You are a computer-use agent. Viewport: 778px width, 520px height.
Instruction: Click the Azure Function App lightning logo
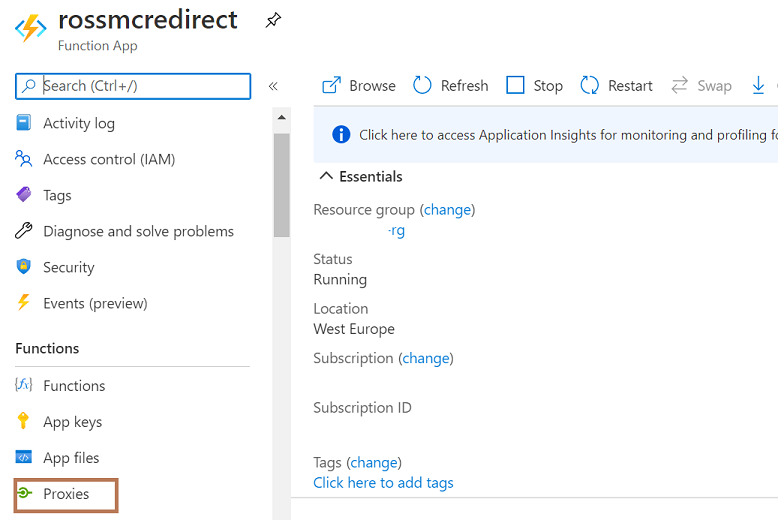(31, 28)
